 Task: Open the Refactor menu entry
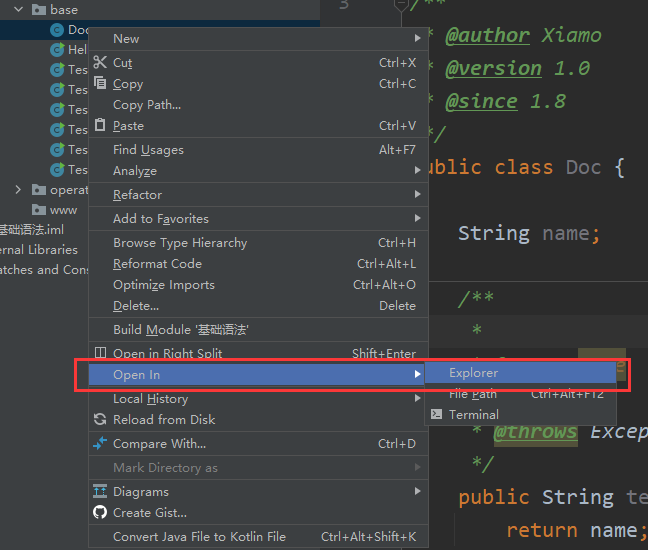(259, 195)
